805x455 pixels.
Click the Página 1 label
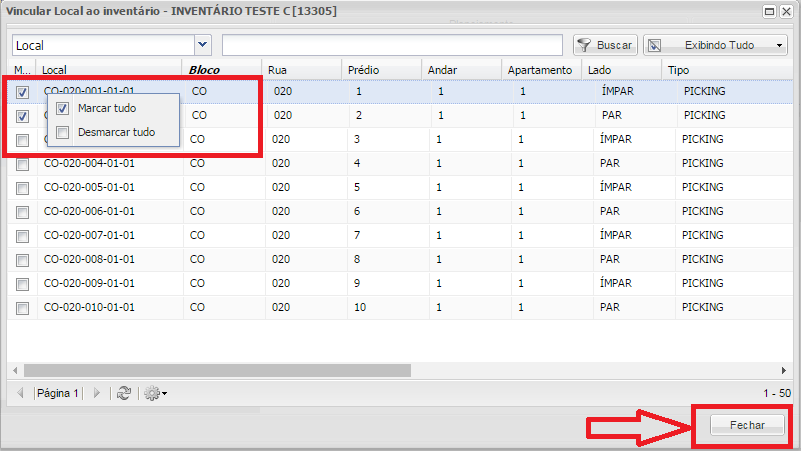click(58, 393)
